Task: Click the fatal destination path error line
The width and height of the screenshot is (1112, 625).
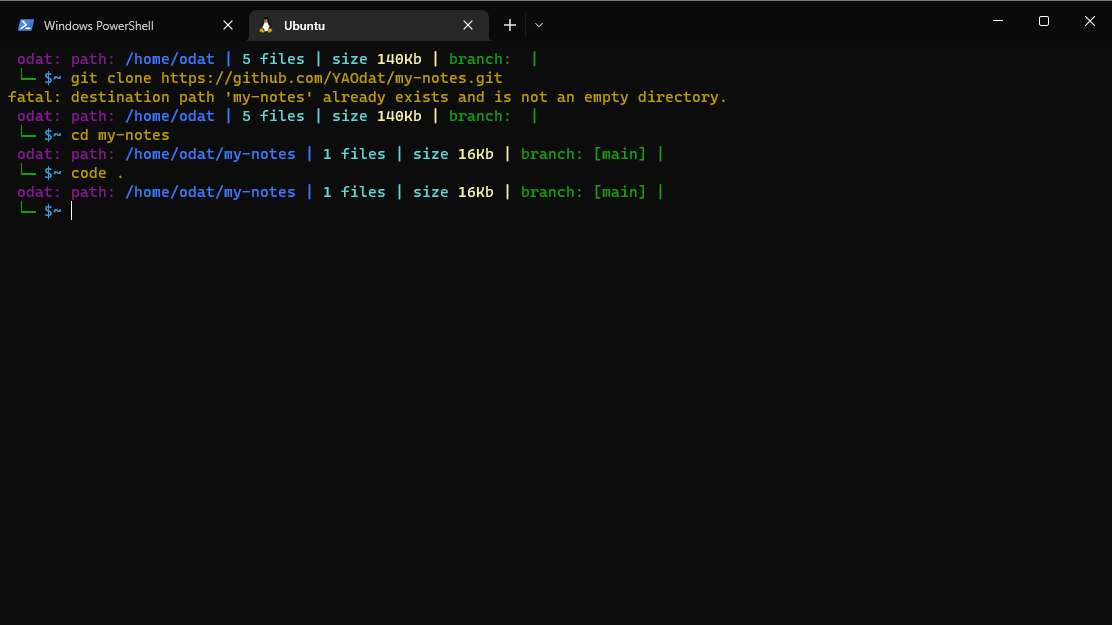Action: pyautogui.click(x=367, y=97)
